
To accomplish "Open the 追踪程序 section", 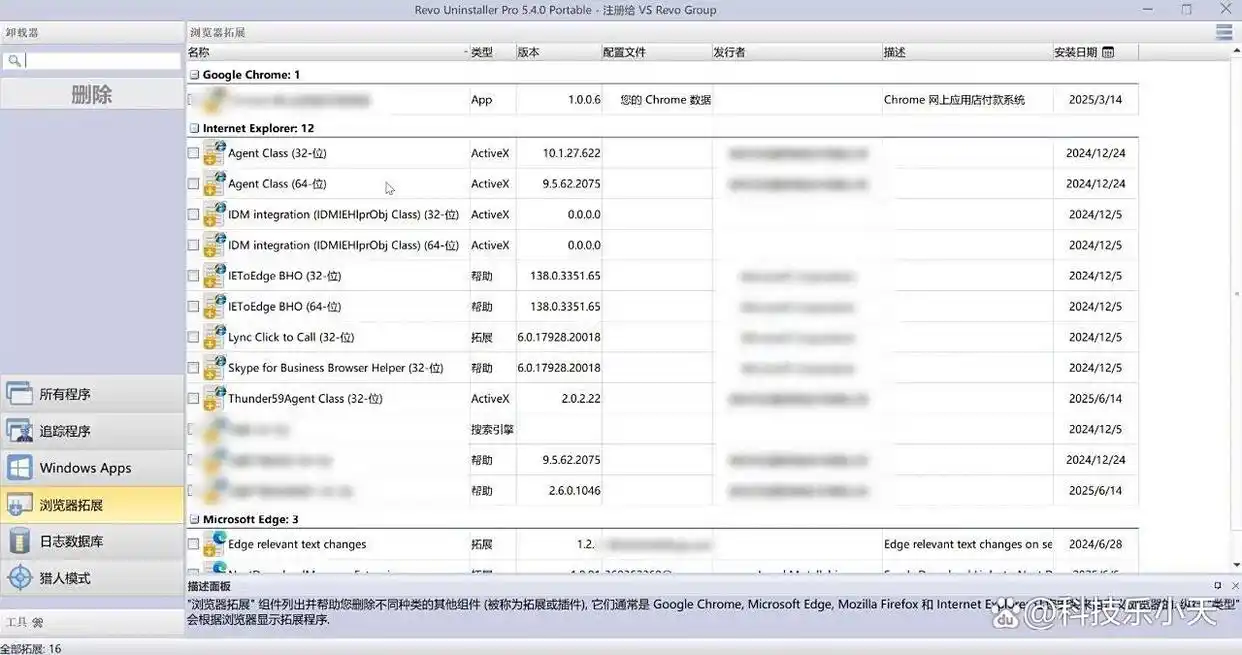I will [92, 431].
